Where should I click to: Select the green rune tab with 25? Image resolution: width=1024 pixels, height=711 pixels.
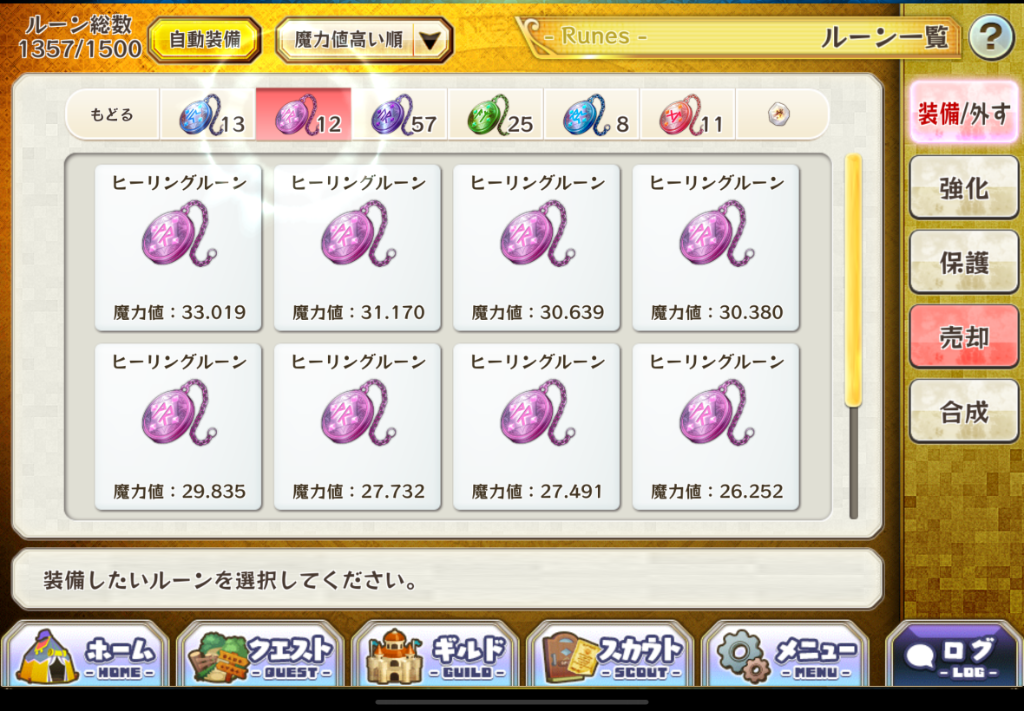tap(496, 115)
